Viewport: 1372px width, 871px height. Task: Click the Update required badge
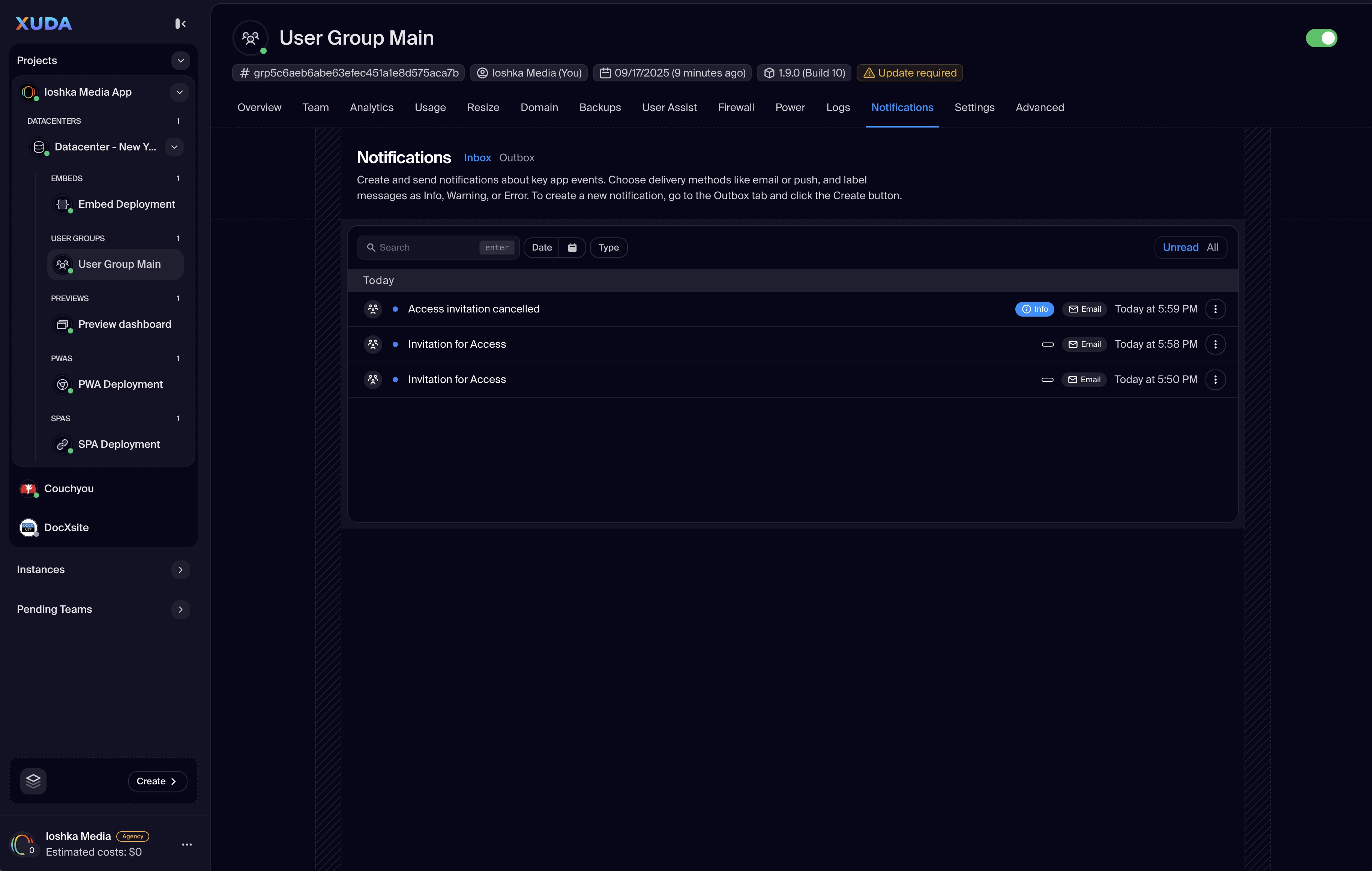coord(909,73)
